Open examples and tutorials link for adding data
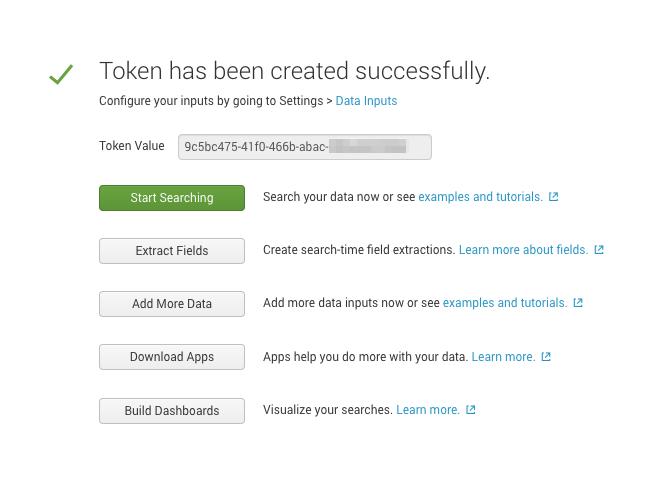This screenshot has height=484, width=659. 505,303
